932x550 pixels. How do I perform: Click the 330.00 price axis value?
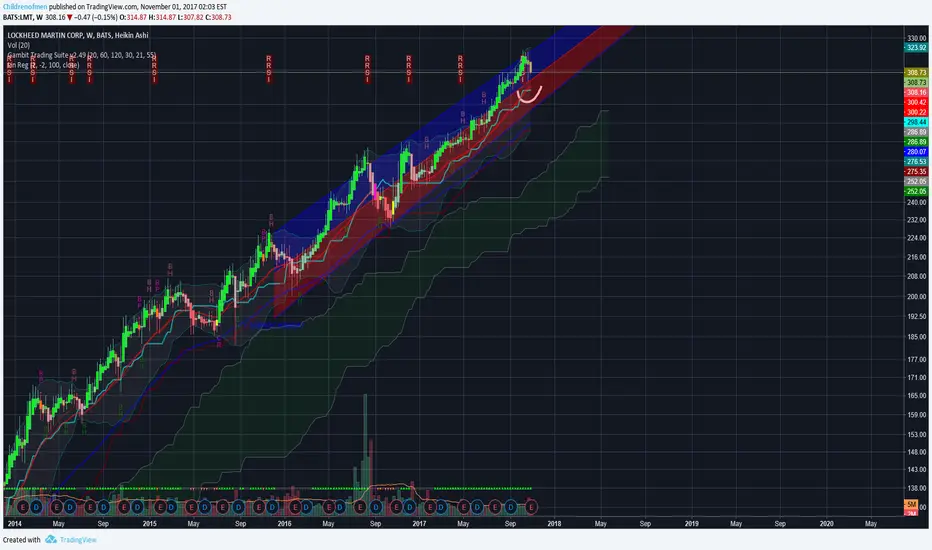point(917,37)
